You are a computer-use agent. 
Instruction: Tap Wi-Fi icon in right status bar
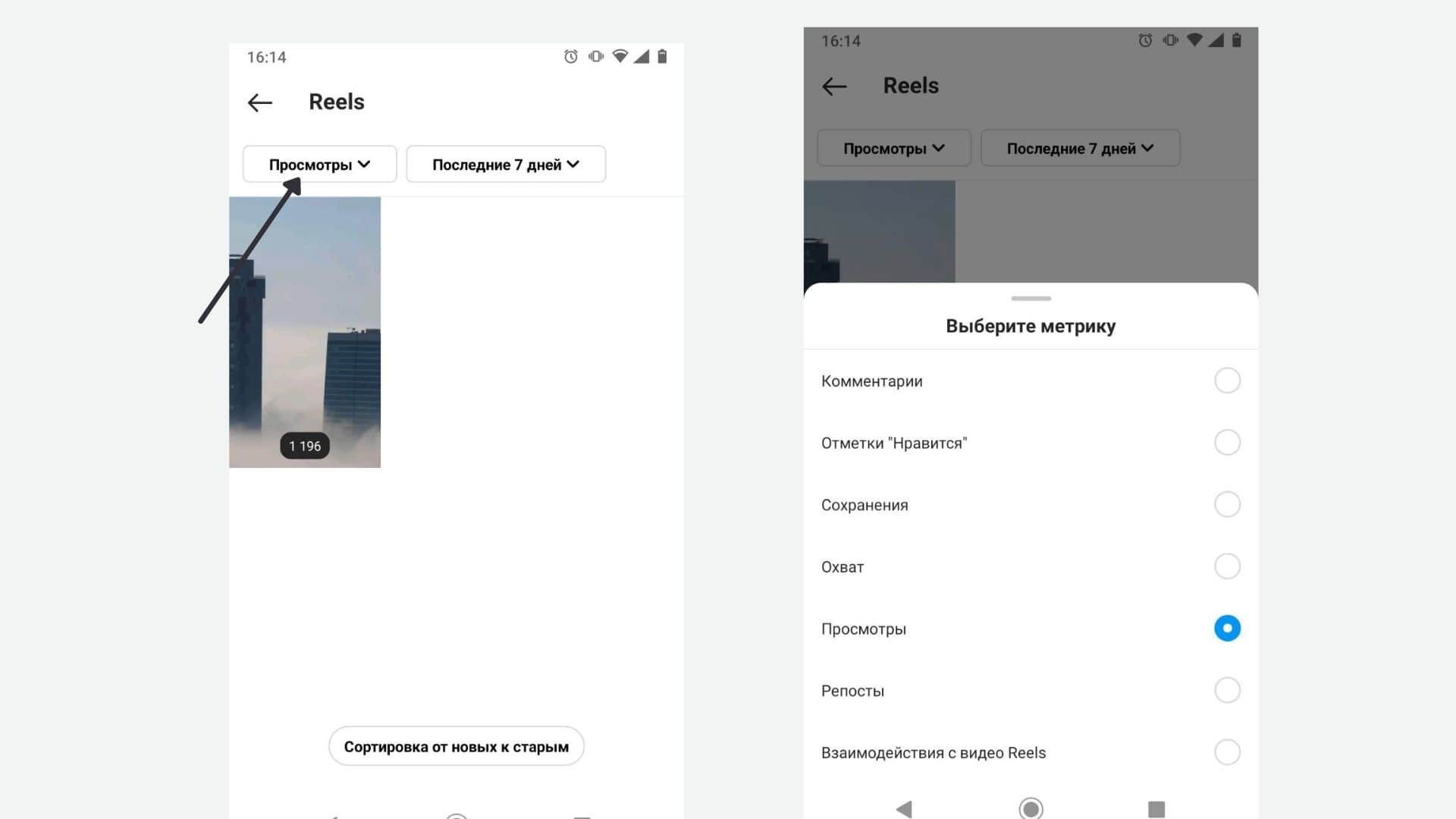[1194, 40]
